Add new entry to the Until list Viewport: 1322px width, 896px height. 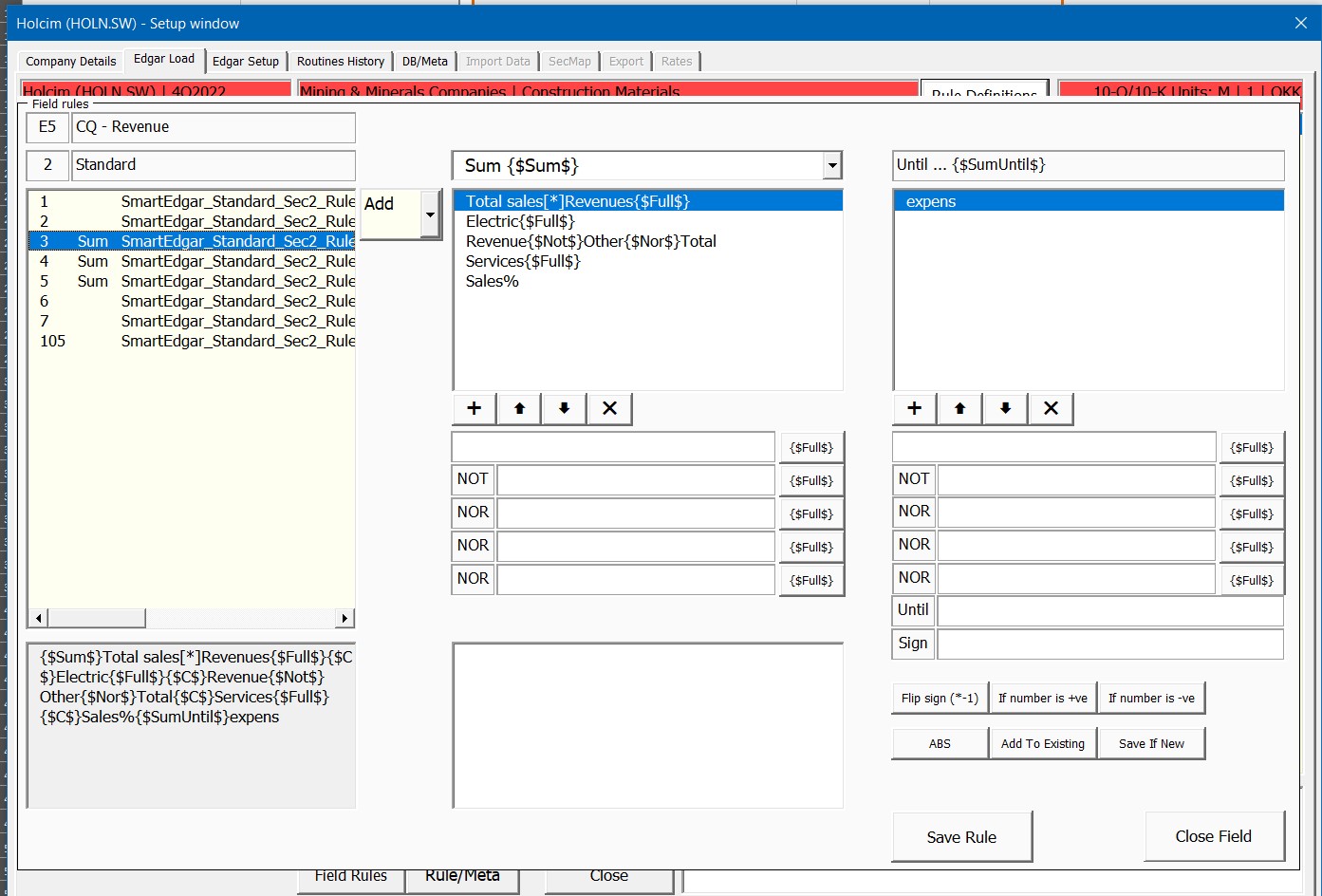[915, 408]
